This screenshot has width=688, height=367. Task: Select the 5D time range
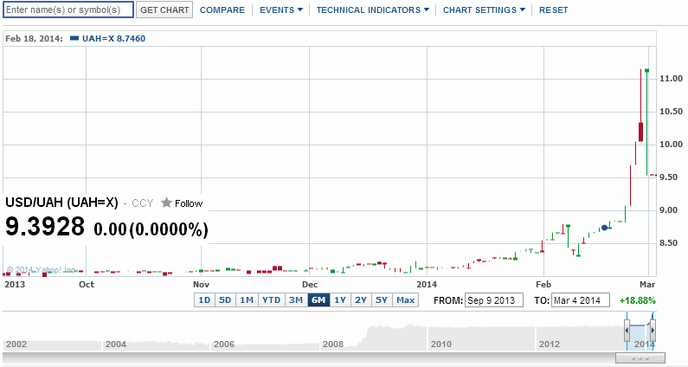(x=225, y=300)
